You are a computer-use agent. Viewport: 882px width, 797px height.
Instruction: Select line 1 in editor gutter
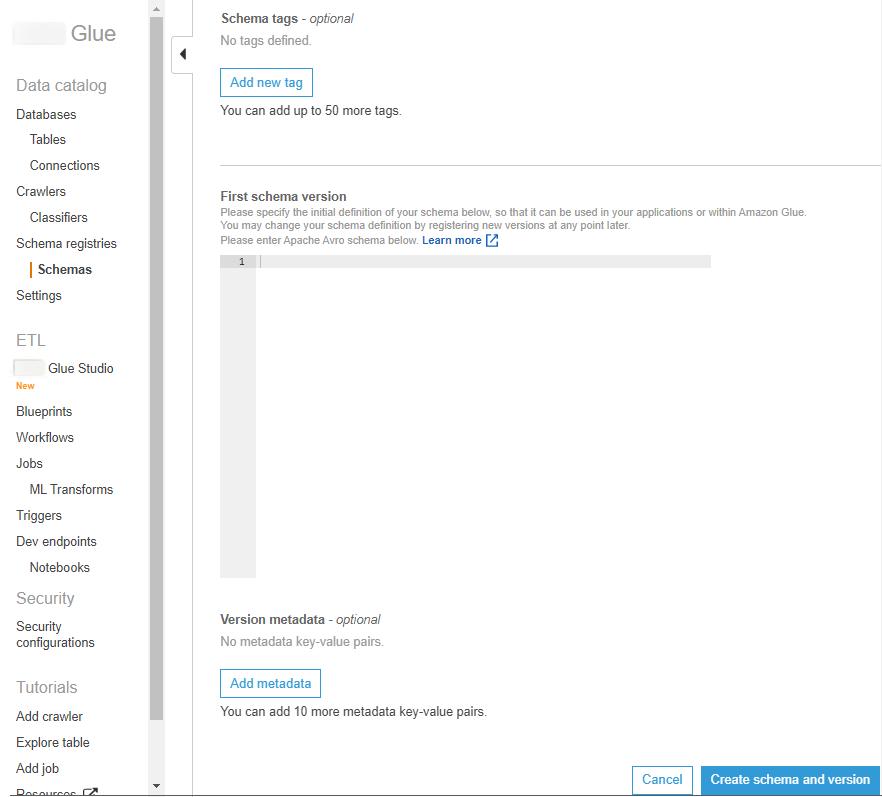pyautogui.click(x=240, y=262)
